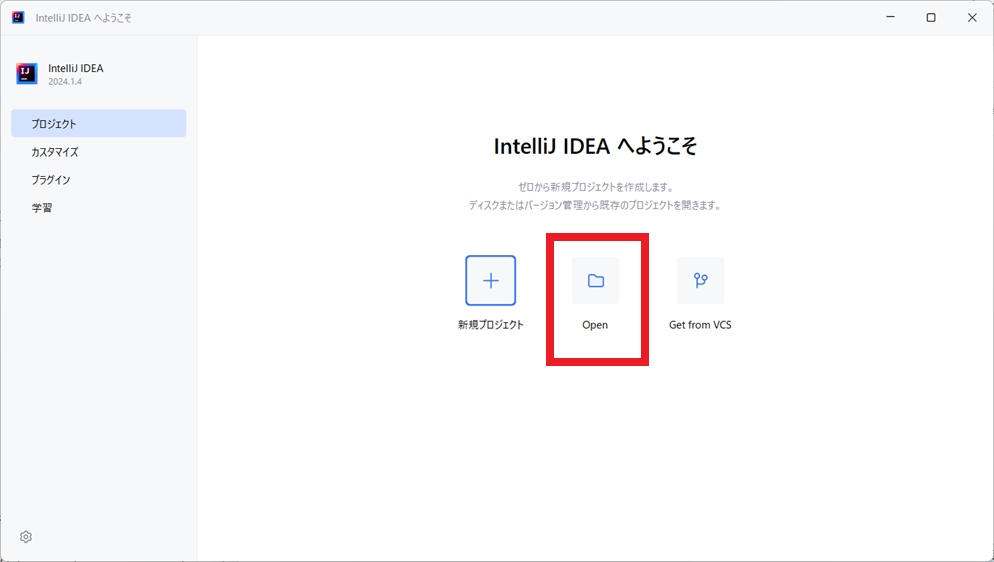The image size is (994, 562).
Task: Click the Open folder icon
Action: pyautogui.click(x=595, y=281)
